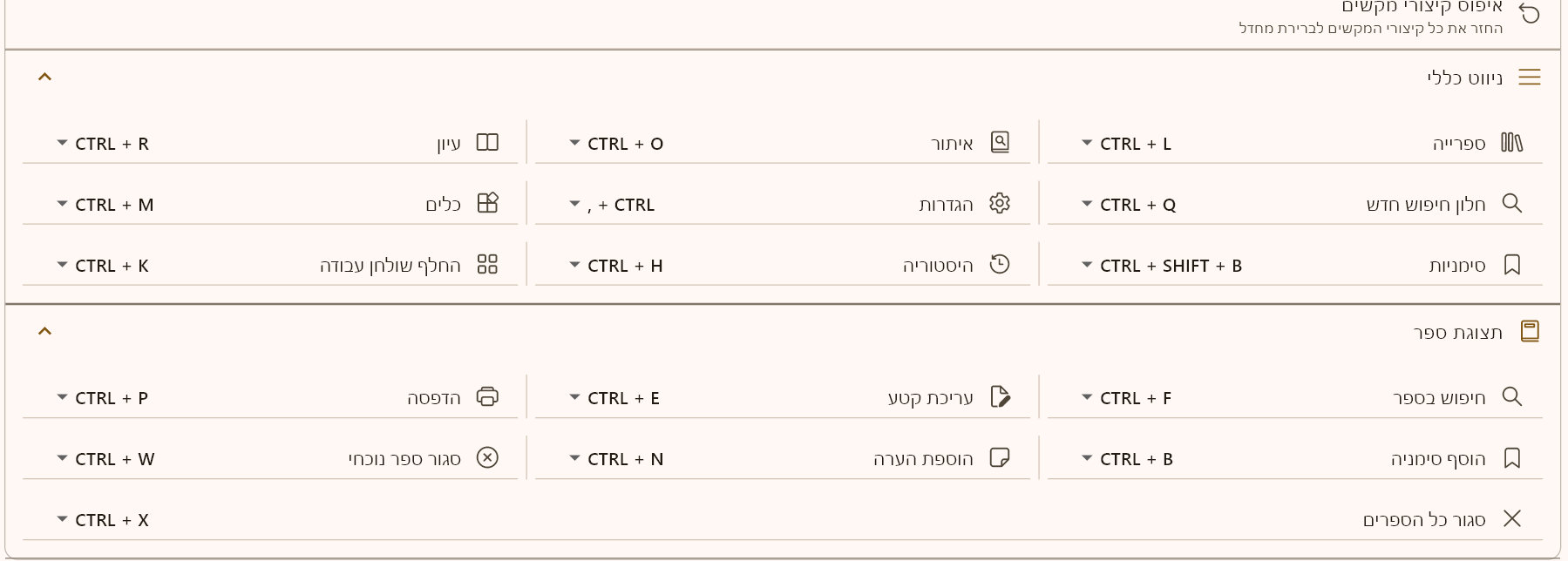Image resolution: width=1568 pixels, height=561 pixels.
Task: Click the new search window (חלון חיפוש חדש) row
Action: [1425, 205]
